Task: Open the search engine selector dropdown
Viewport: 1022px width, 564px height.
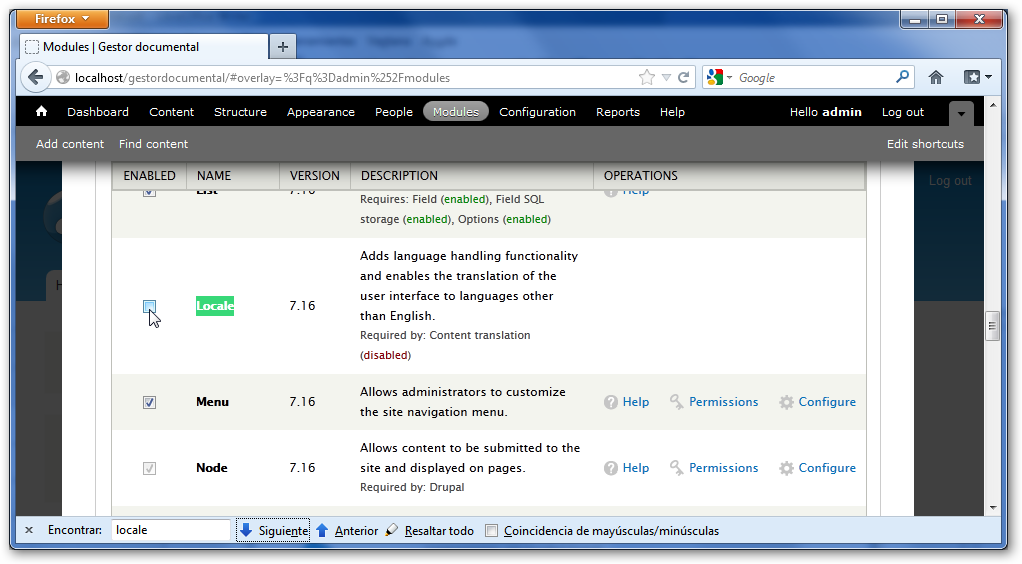Action: [x=720, y=77]
